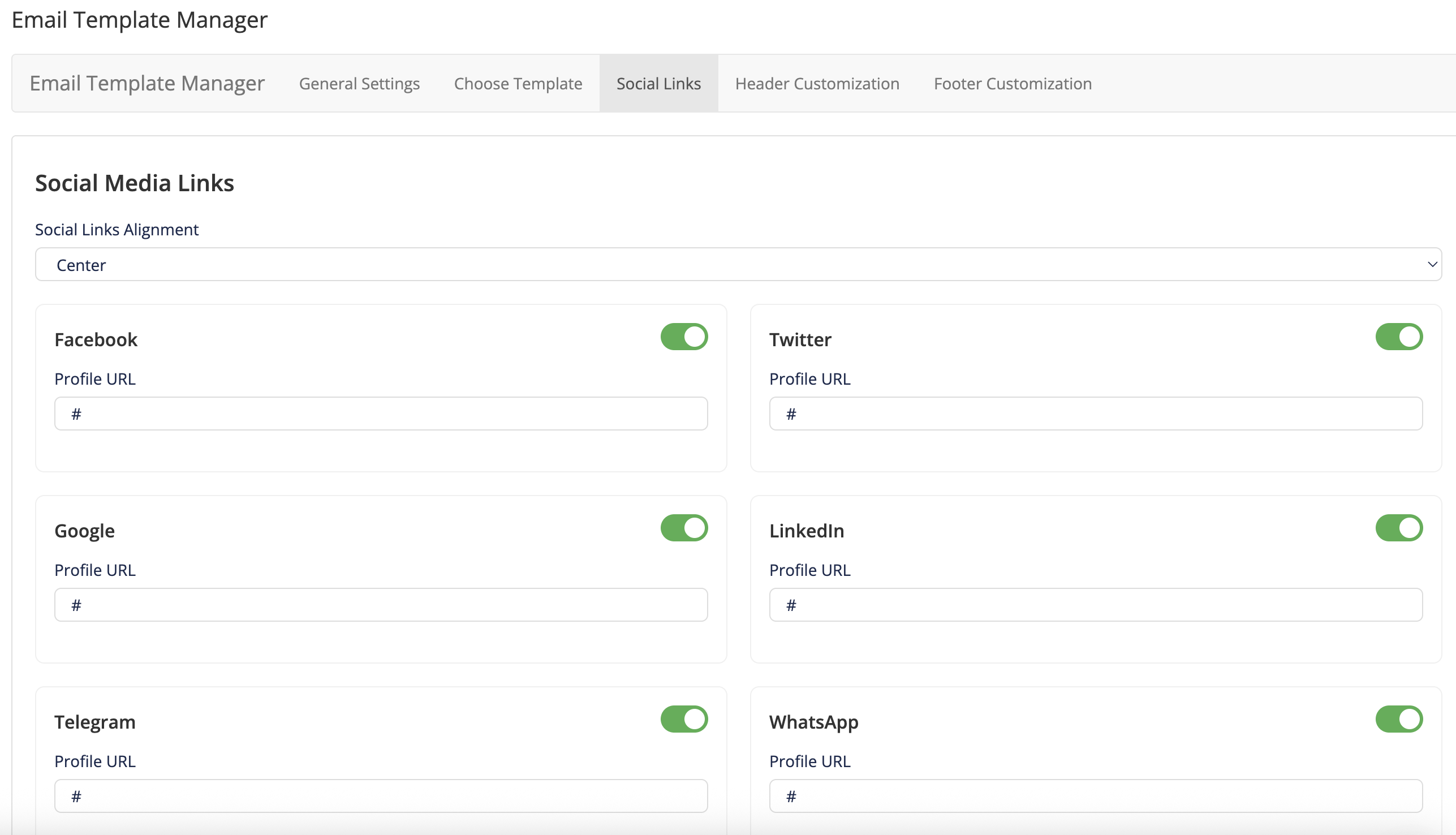Toggle the Telegram switch off
This screenshot has width=1456, height=835.
tap(683, 718)
